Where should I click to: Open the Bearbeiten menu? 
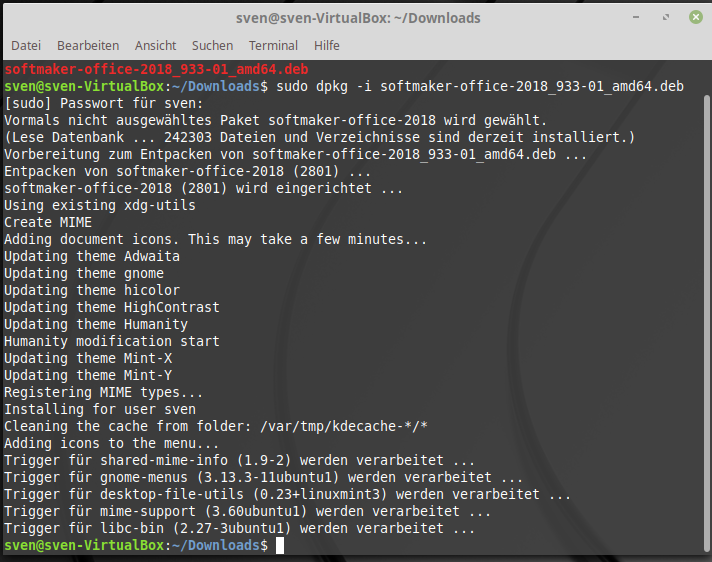coord(88,46)
